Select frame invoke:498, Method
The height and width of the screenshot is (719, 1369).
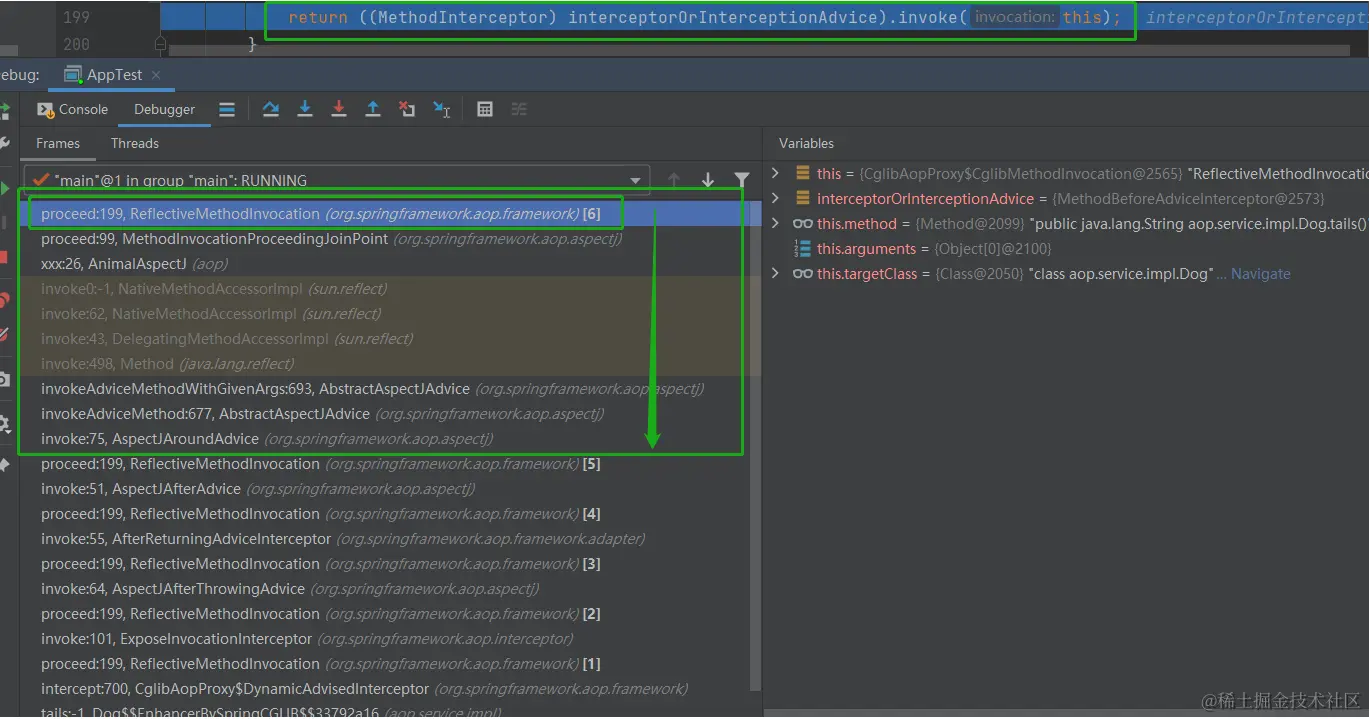click(x=391, y=364)
